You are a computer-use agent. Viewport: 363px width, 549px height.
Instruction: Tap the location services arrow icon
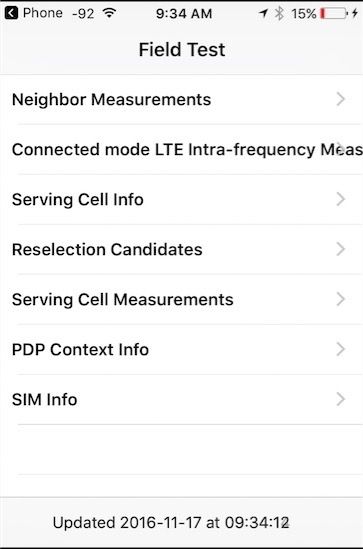click(x=263, y=13)
